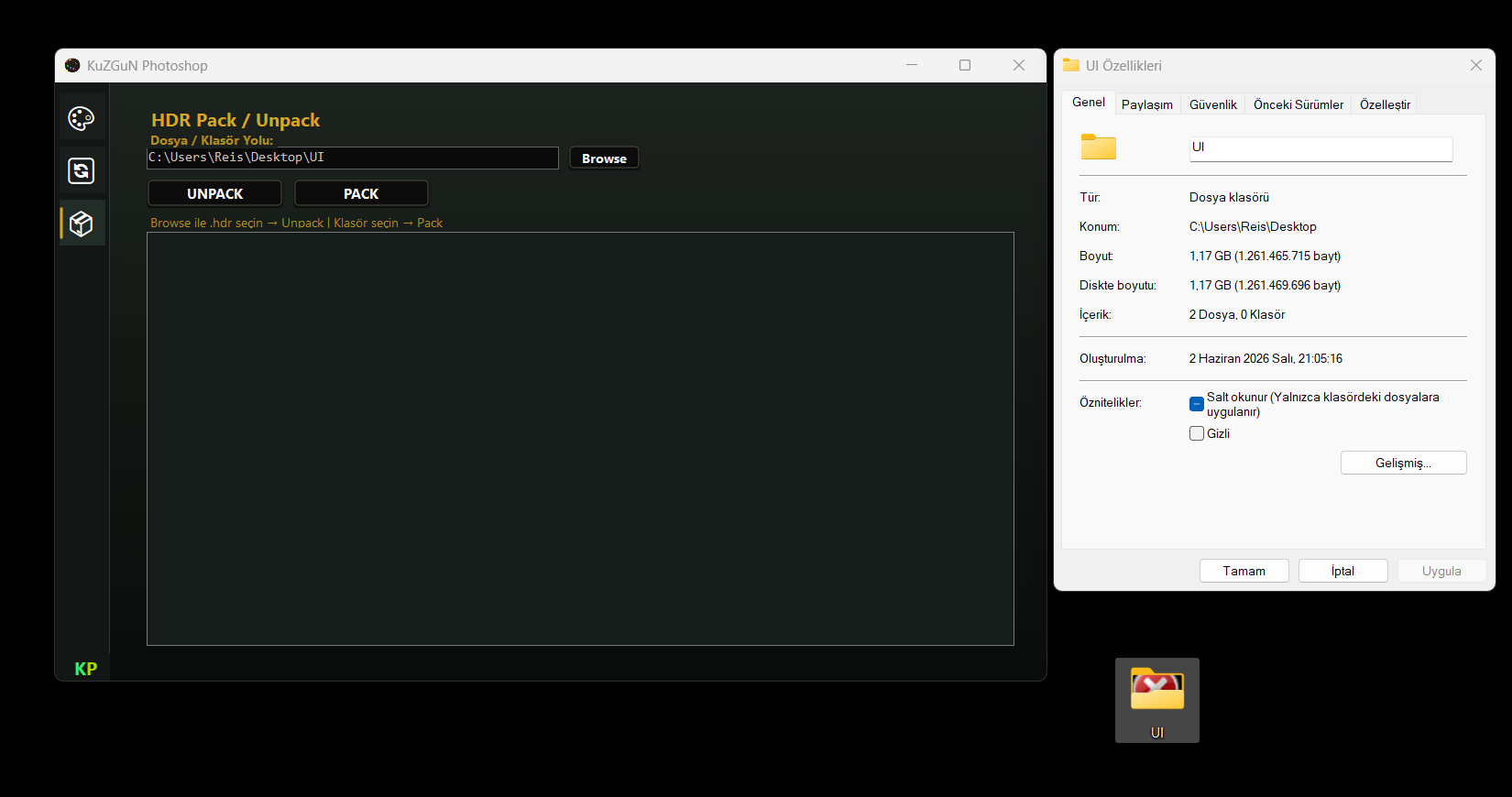This screenshot has width=1512, height=797.
Task: Select the UI folder desktop icon
Action: 1157,700
